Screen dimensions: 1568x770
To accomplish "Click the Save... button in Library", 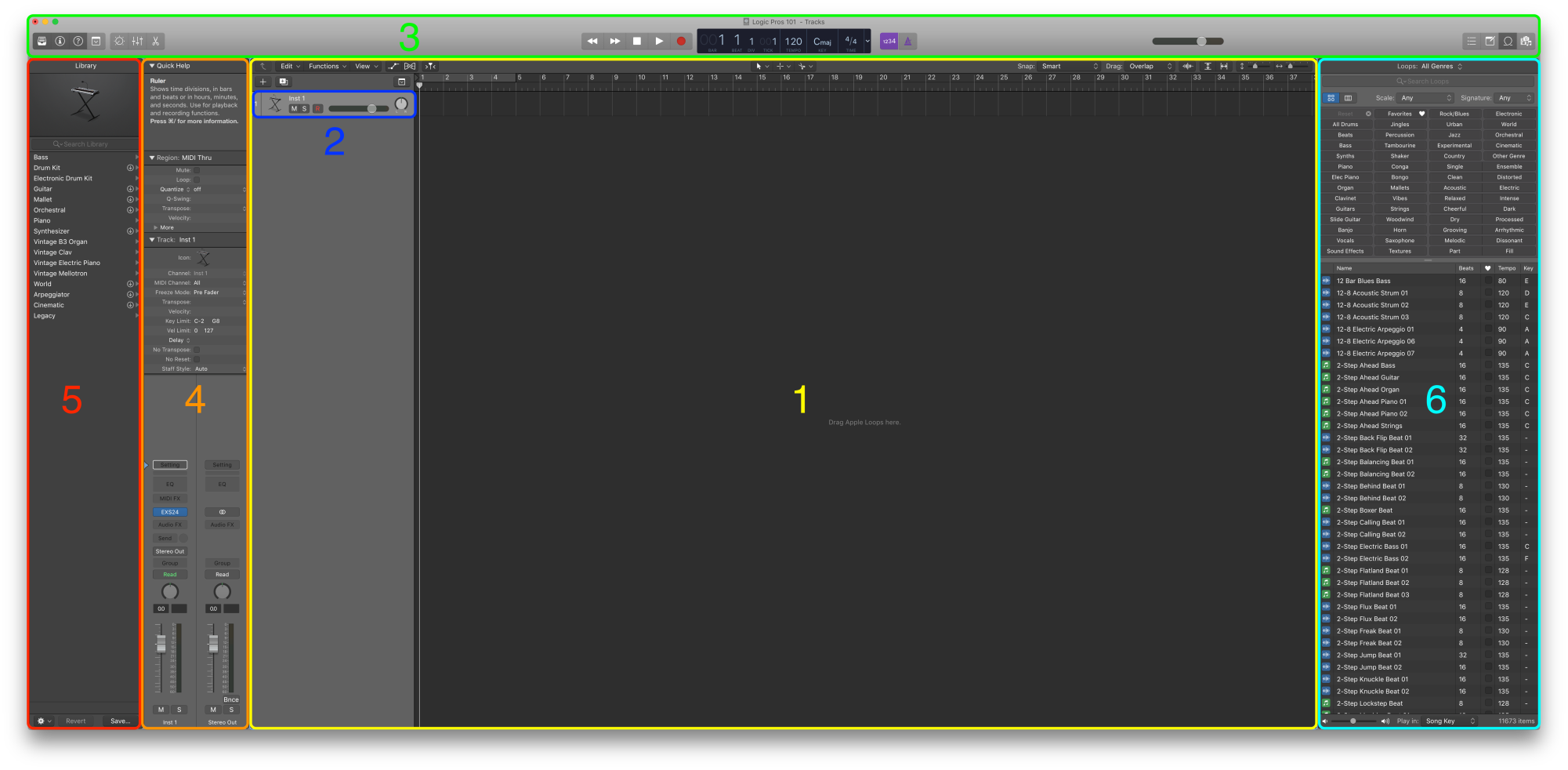I will coord(120,721).
